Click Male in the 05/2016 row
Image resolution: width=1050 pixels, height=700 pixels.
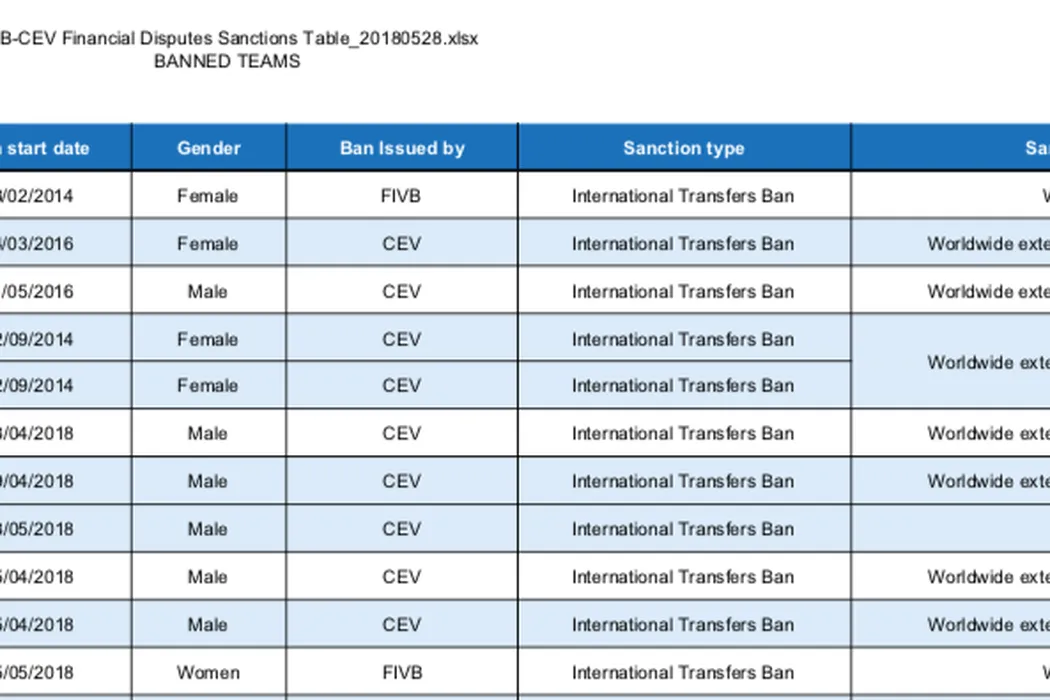point(208,292)
